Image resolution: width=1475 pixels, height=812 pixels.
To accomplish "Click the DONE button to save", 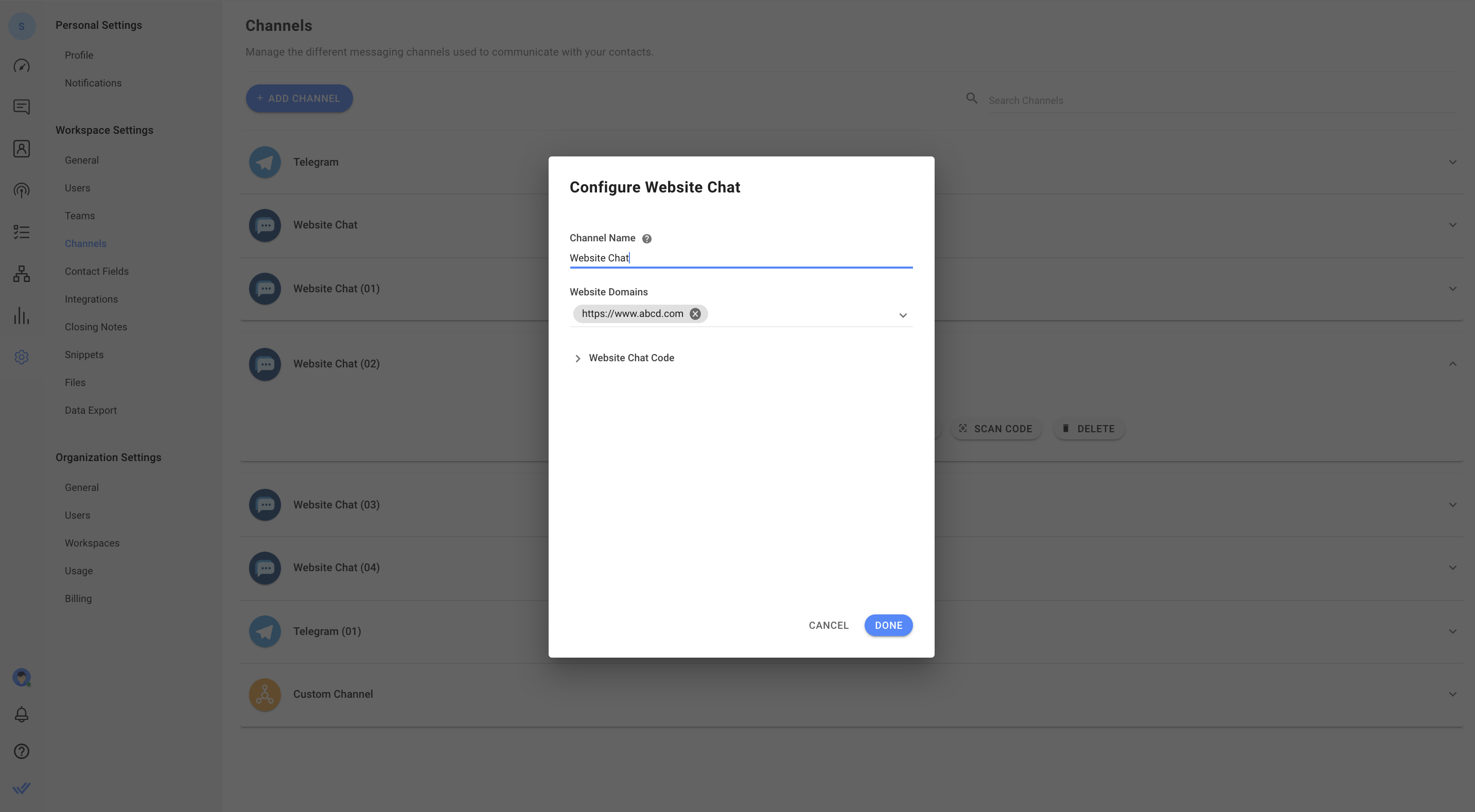I will (x=888, y=625).
